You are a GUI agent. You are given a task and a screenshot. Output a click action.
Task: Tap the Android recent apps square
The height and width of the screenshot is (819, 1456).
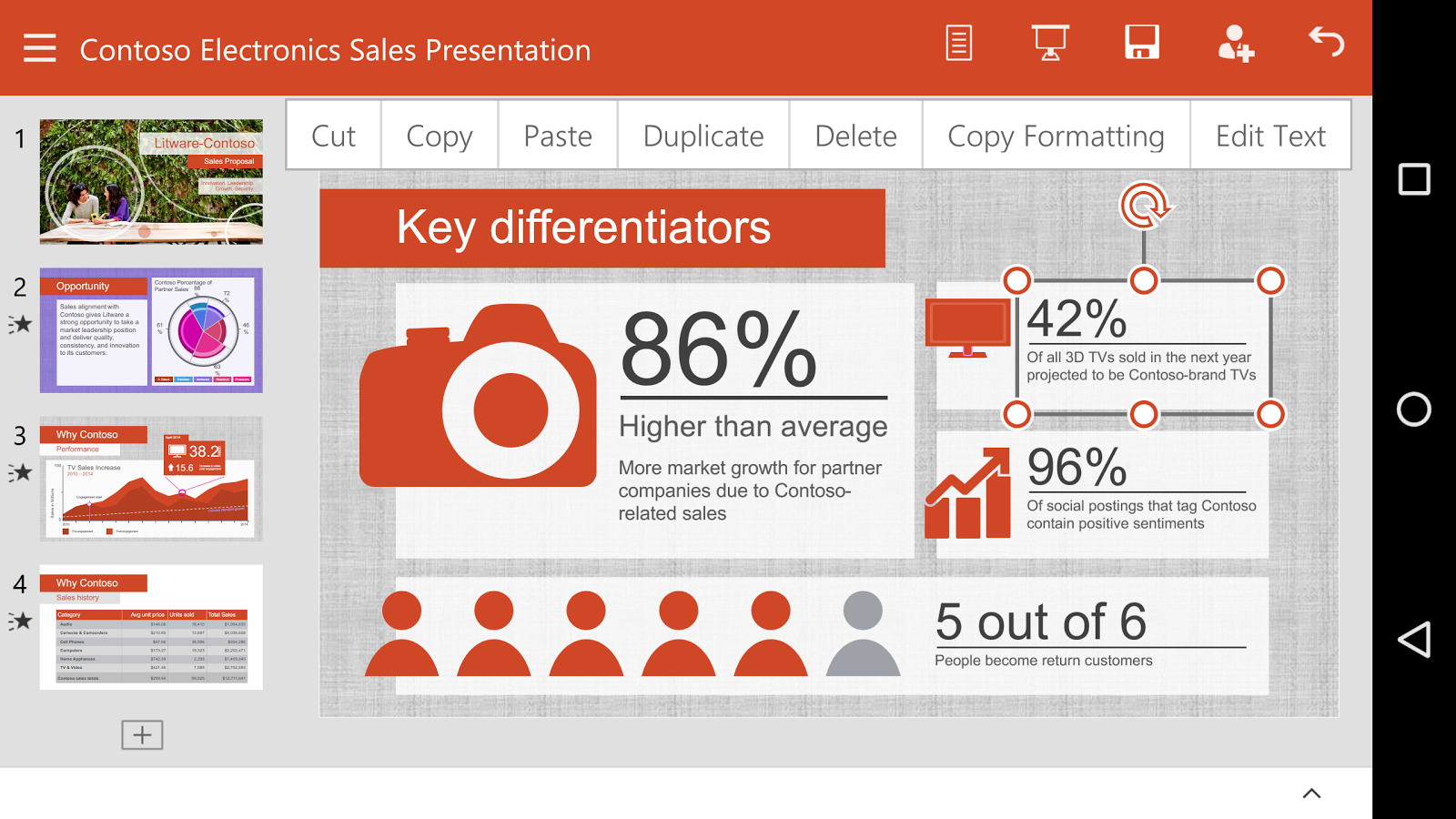[x=1414, y=179]
